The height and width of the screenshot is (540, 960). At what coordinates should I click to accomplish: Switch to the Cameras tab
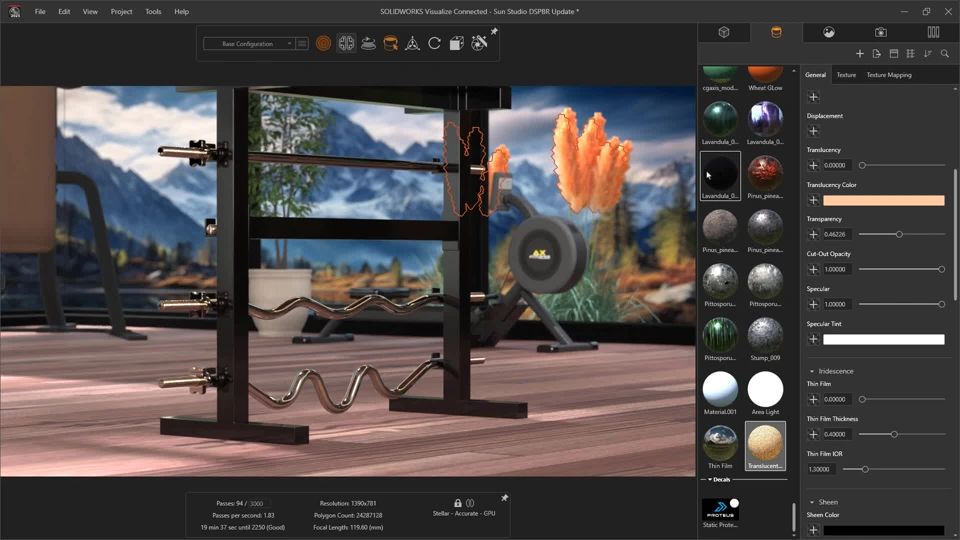click(x=880, y=32)
